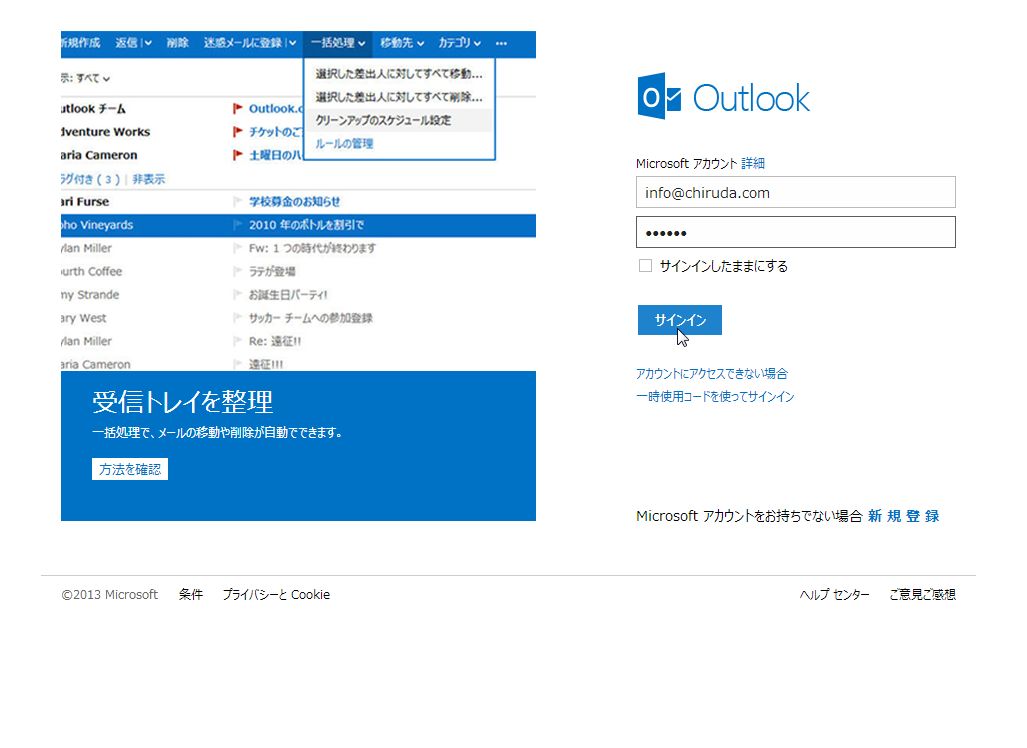The image size is (1027, 748).
Task: Open the Fw: 1 つの時代が終わります subject
Action: pos(312,248)
